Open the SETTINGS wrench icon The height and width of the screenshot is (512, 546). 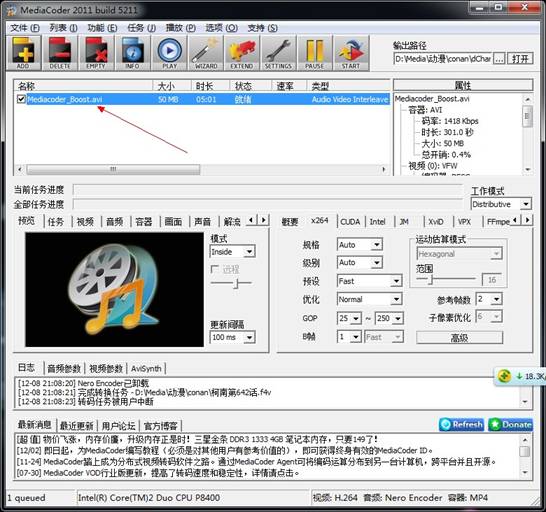(x=278, y=53)
